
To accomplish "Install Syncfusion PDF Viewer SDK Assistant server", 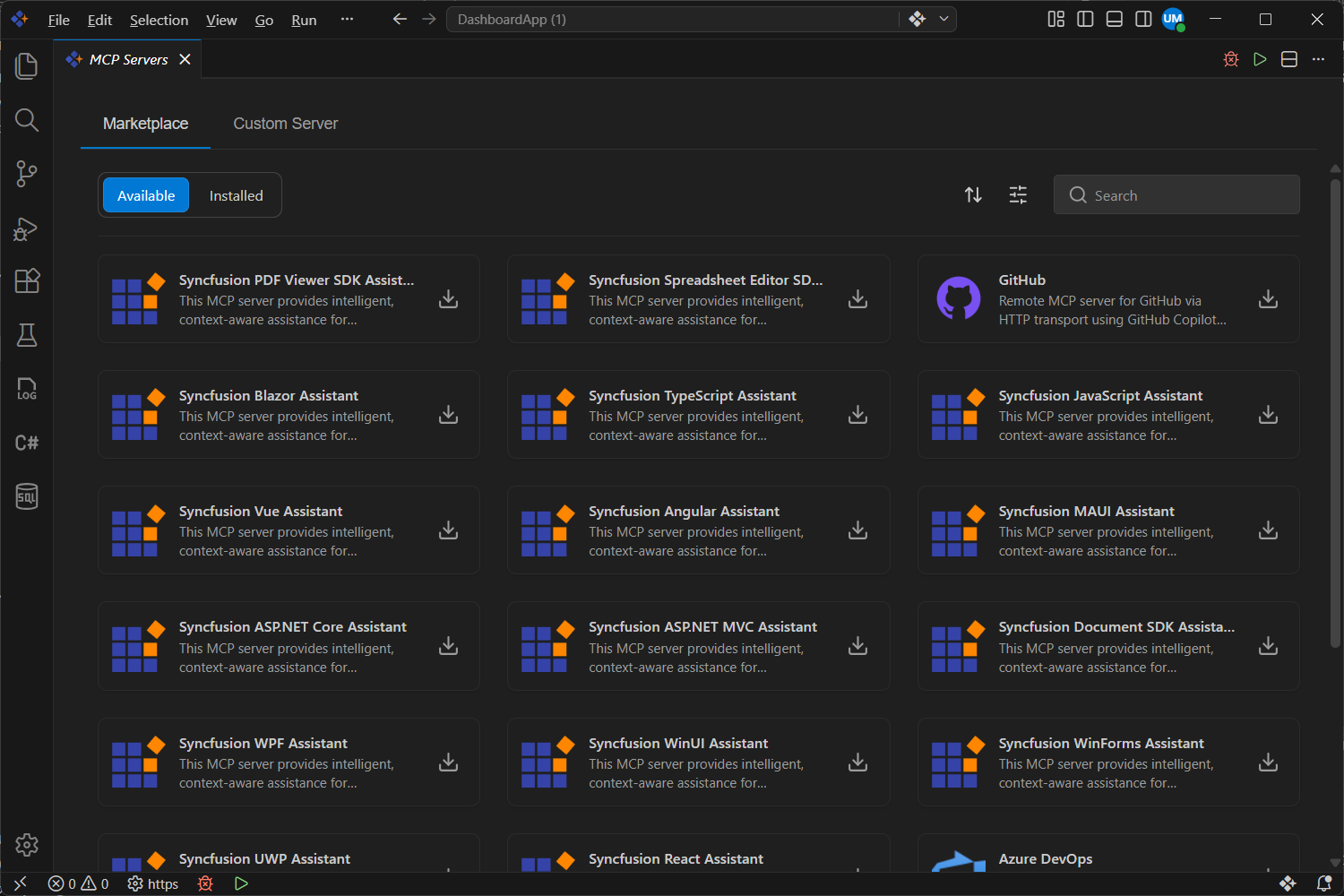I will (449, 299).
